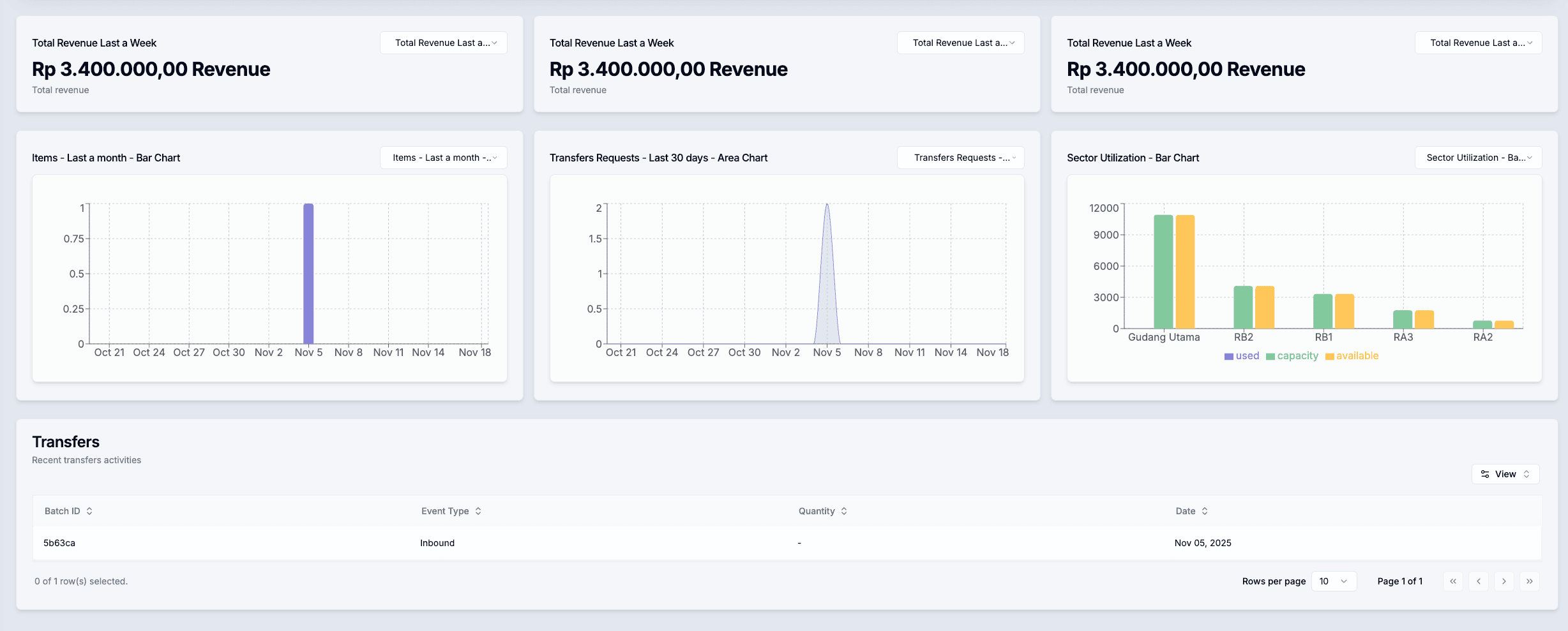Click the third Total Revenue selector button
This screenshot has height=631, width=1568.
1478,43
